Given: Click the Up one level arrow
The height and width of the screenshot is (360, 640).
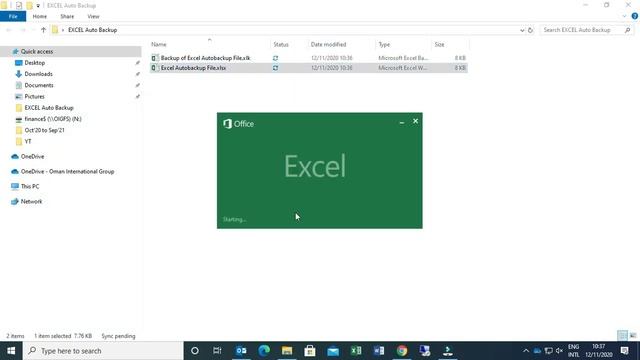Looking at the screenshot, I should [x=43, y=30].
